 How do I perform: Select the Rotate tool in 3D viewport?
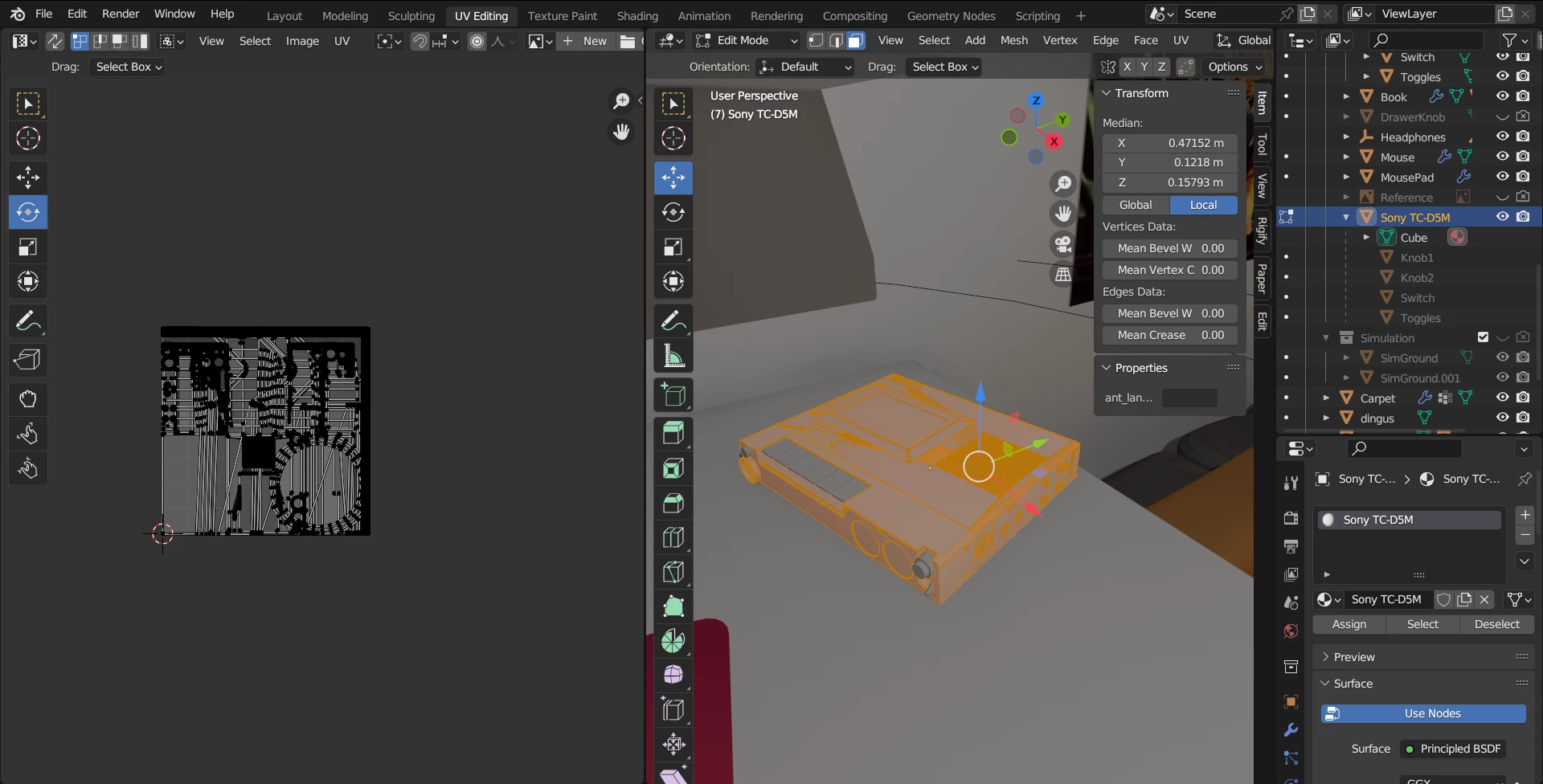673,212
